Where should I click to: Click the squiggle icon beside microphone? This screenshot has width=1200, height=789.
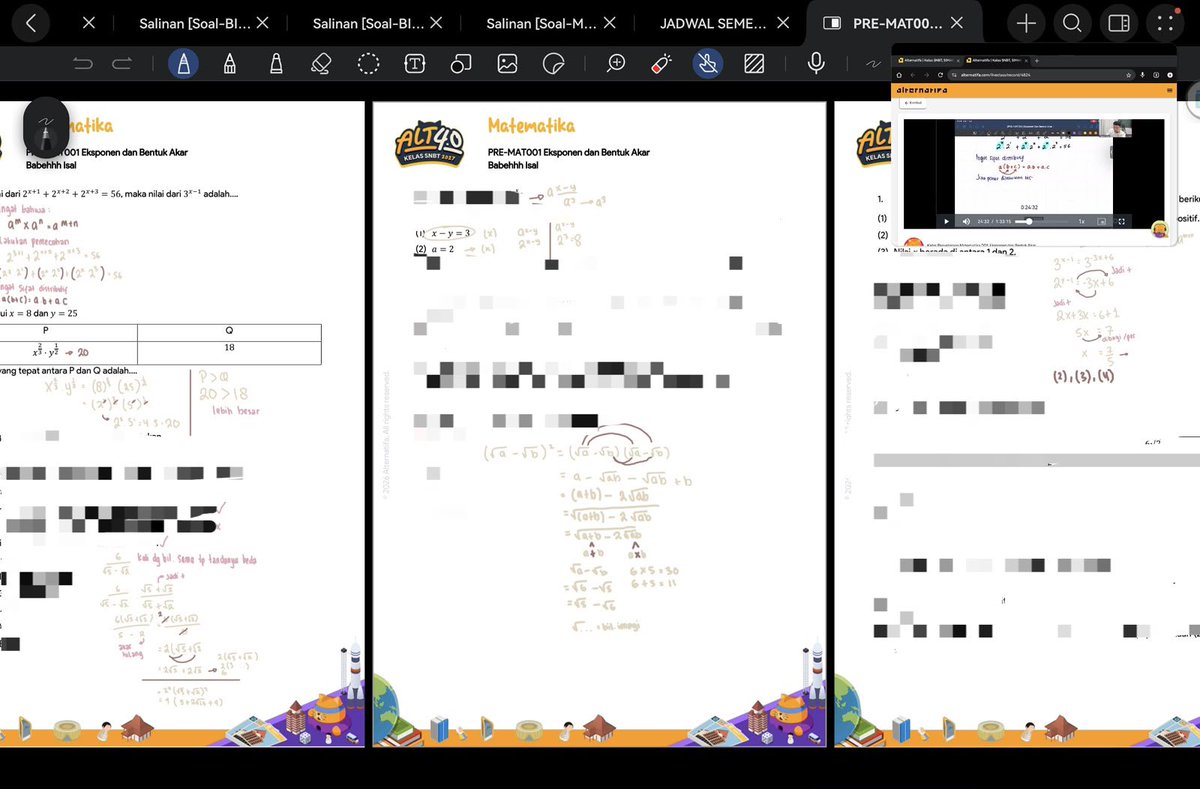[873, 64]
